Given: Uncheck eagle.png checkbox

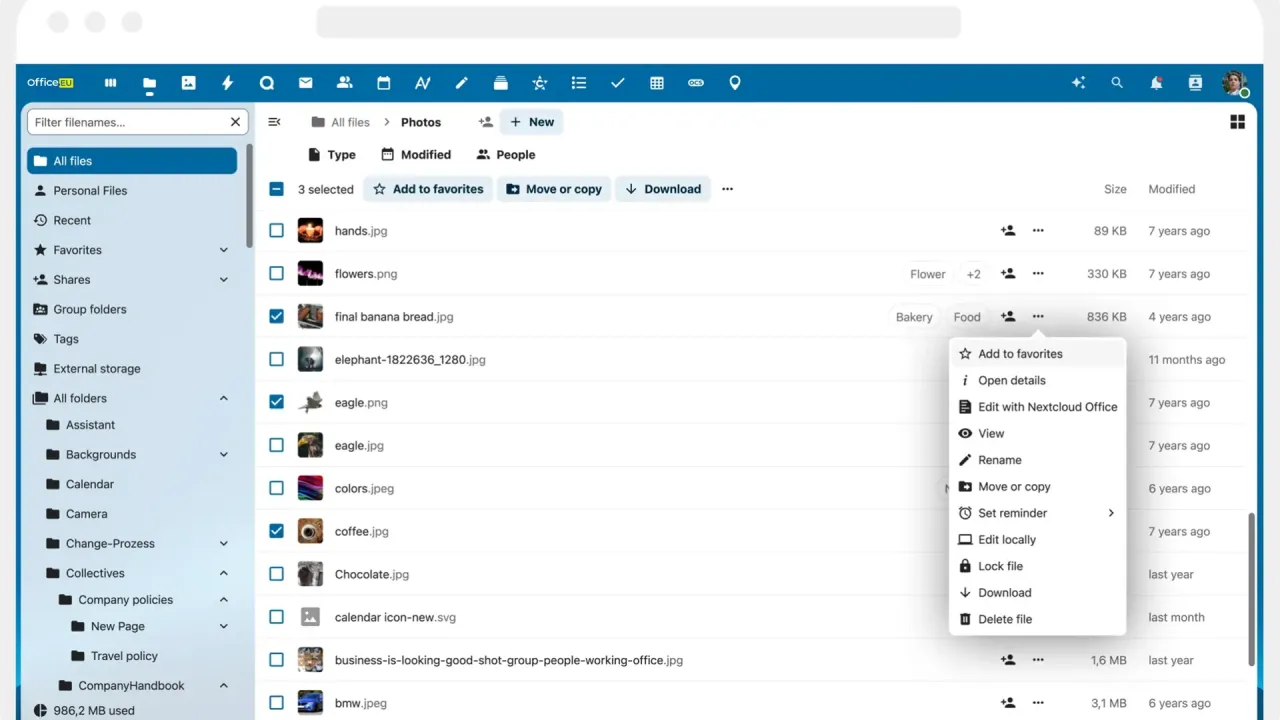Looking at the screenshot, I should coord(276,403).
